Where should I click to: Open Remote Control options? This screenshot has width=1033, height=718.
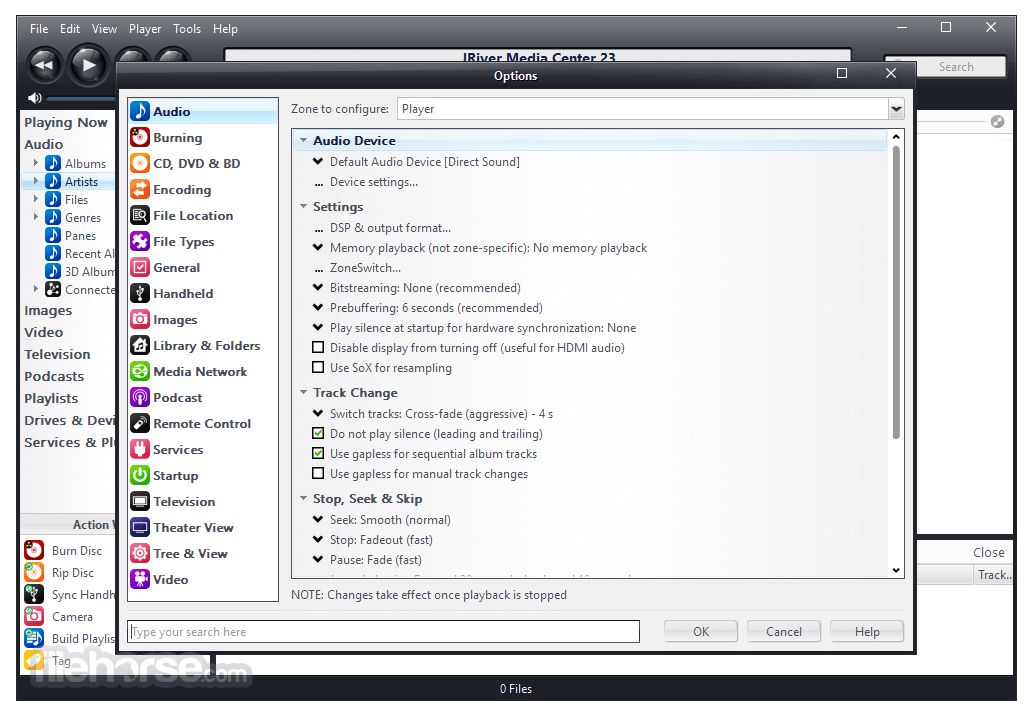[191, 424]
